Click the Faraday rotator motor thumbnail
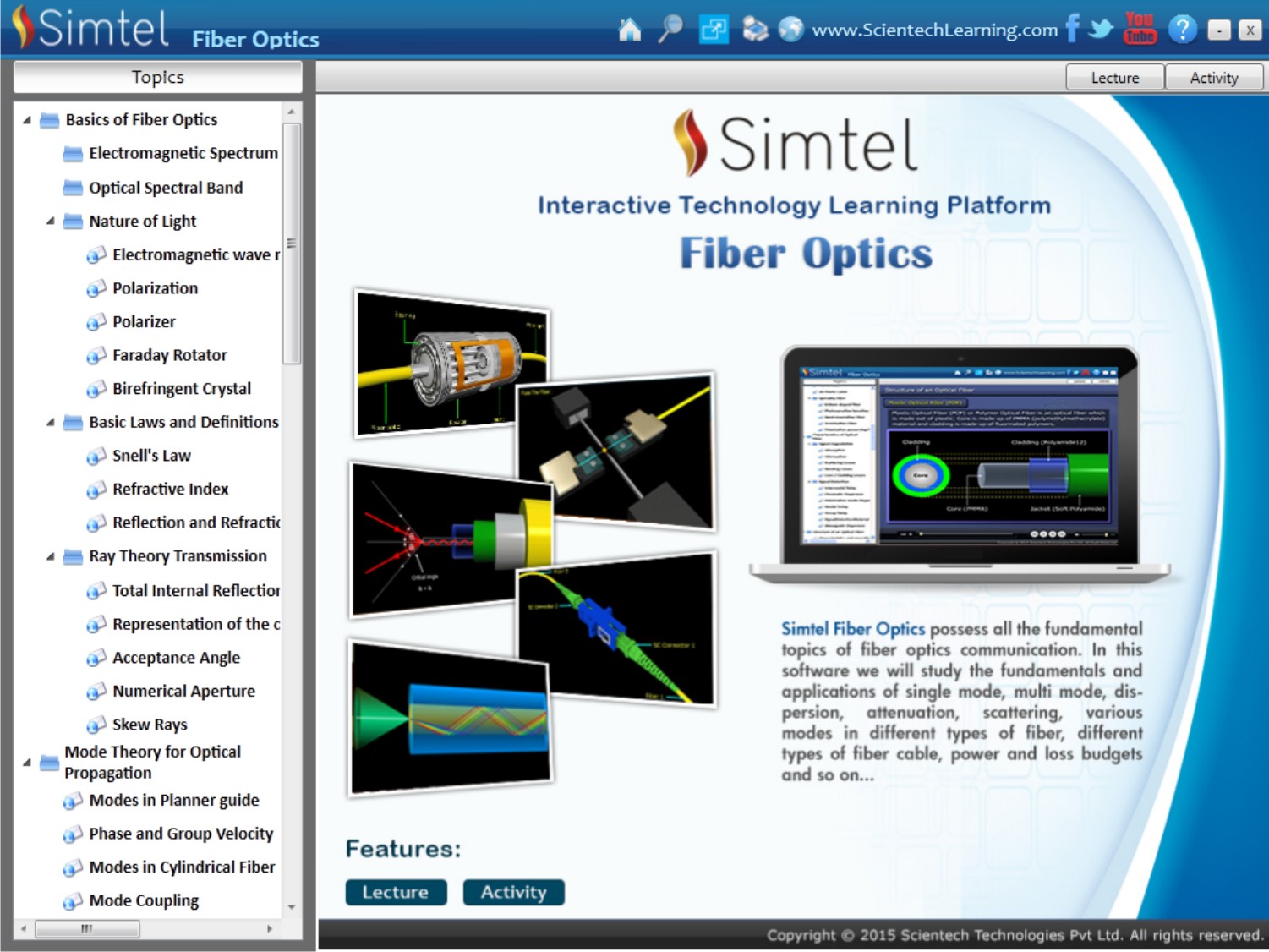Screen dimensions: 1269x952 pyautogui.click(x=451, y=364)
